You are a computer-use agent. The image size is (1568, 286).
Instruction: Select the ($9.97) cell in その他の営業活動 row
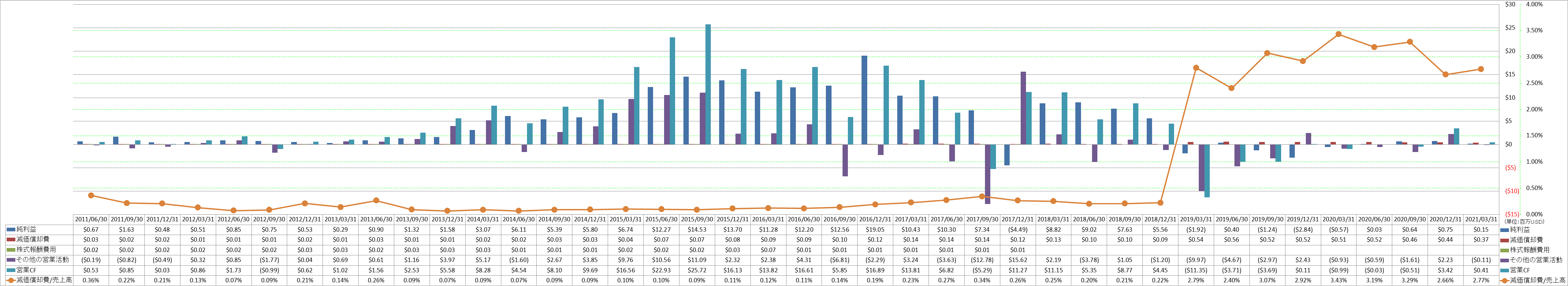pos(1196,260)
